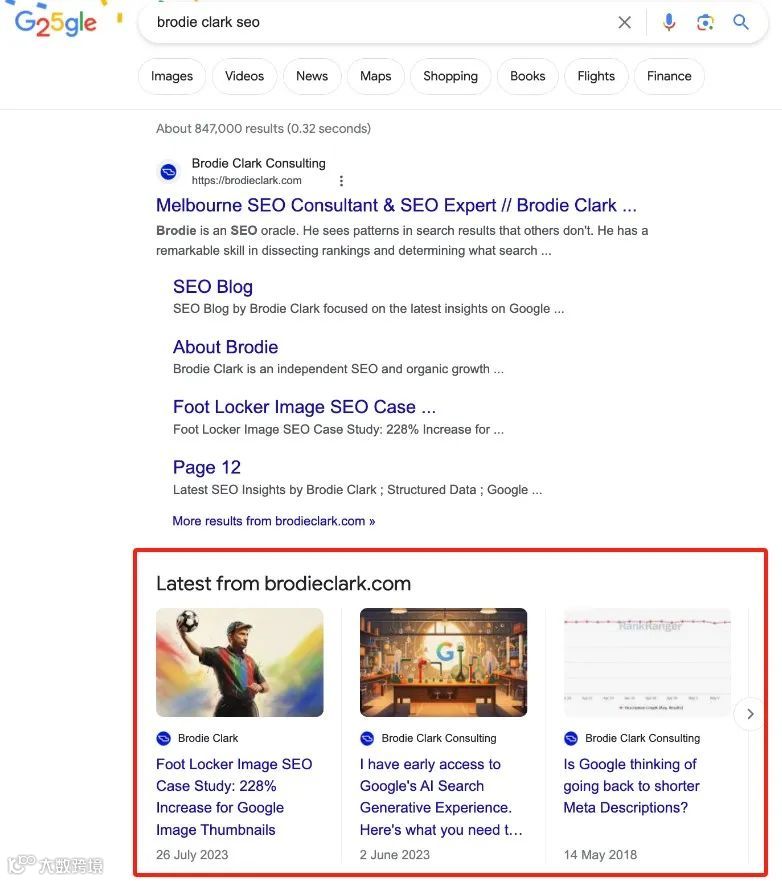Open 'Melbourne SEO Consultant & SEO Expert' result

(x=397, y=206)
